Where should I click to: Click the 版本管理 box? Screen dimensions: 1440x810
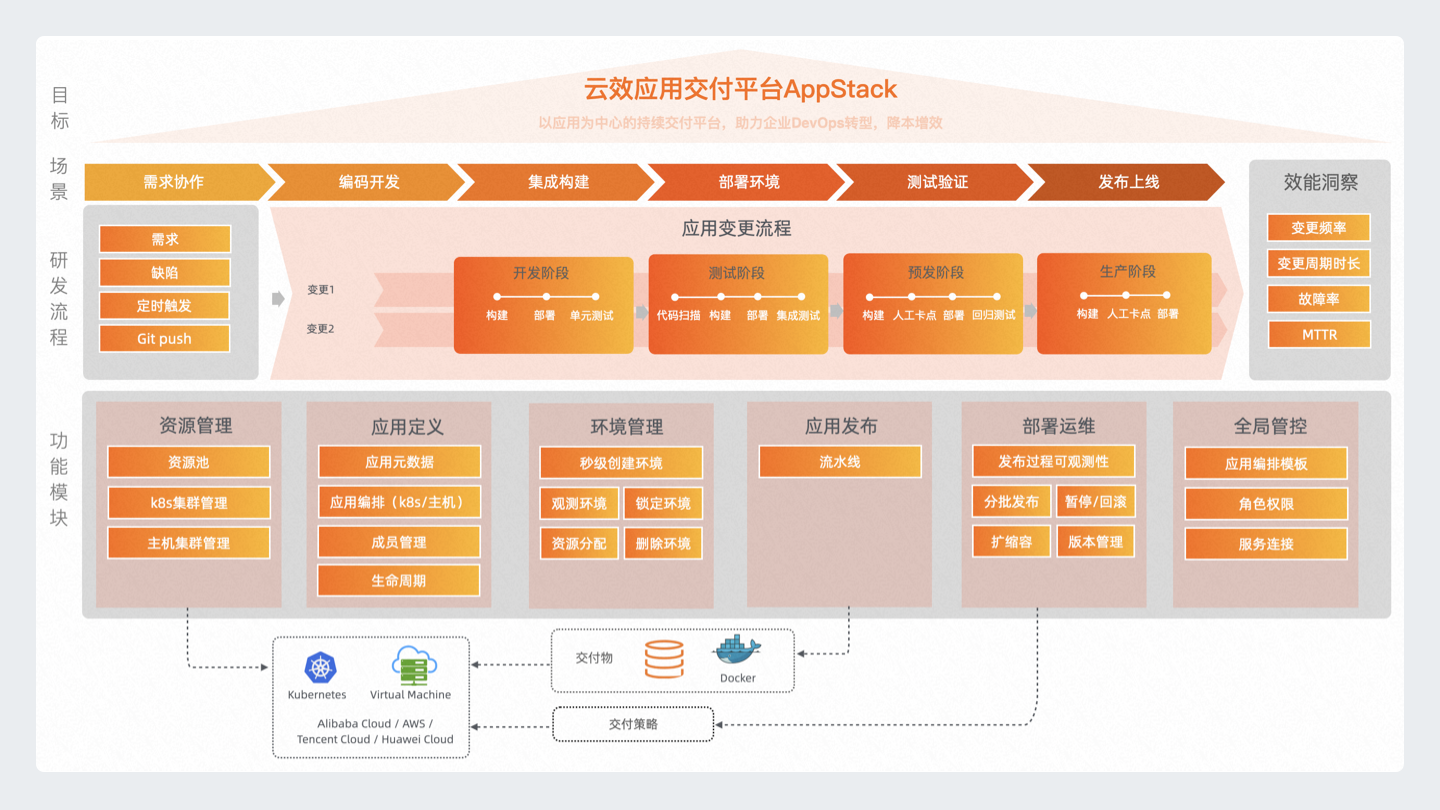pyautogui.click(x=1096, y=541)
